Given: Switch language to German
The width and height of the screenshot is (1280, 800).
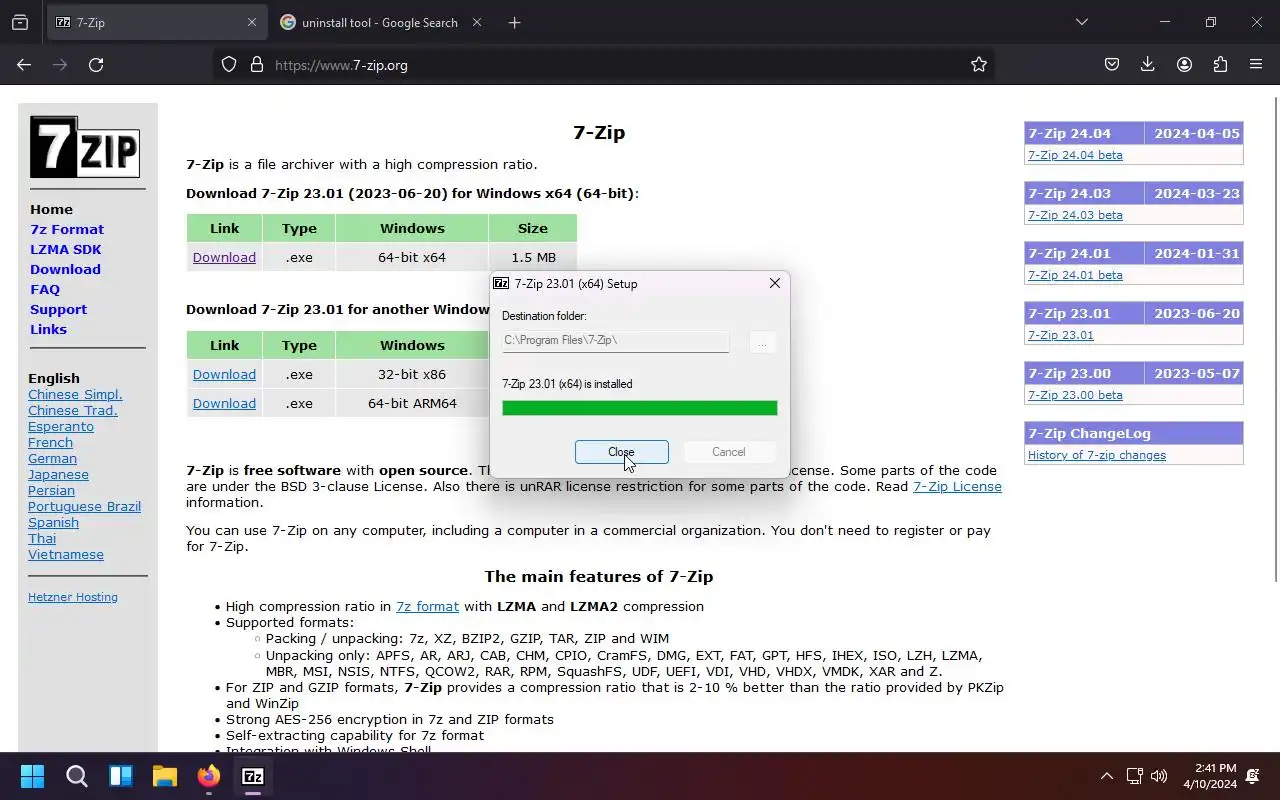Looking at the screenshot, I should tap(52, 458).
